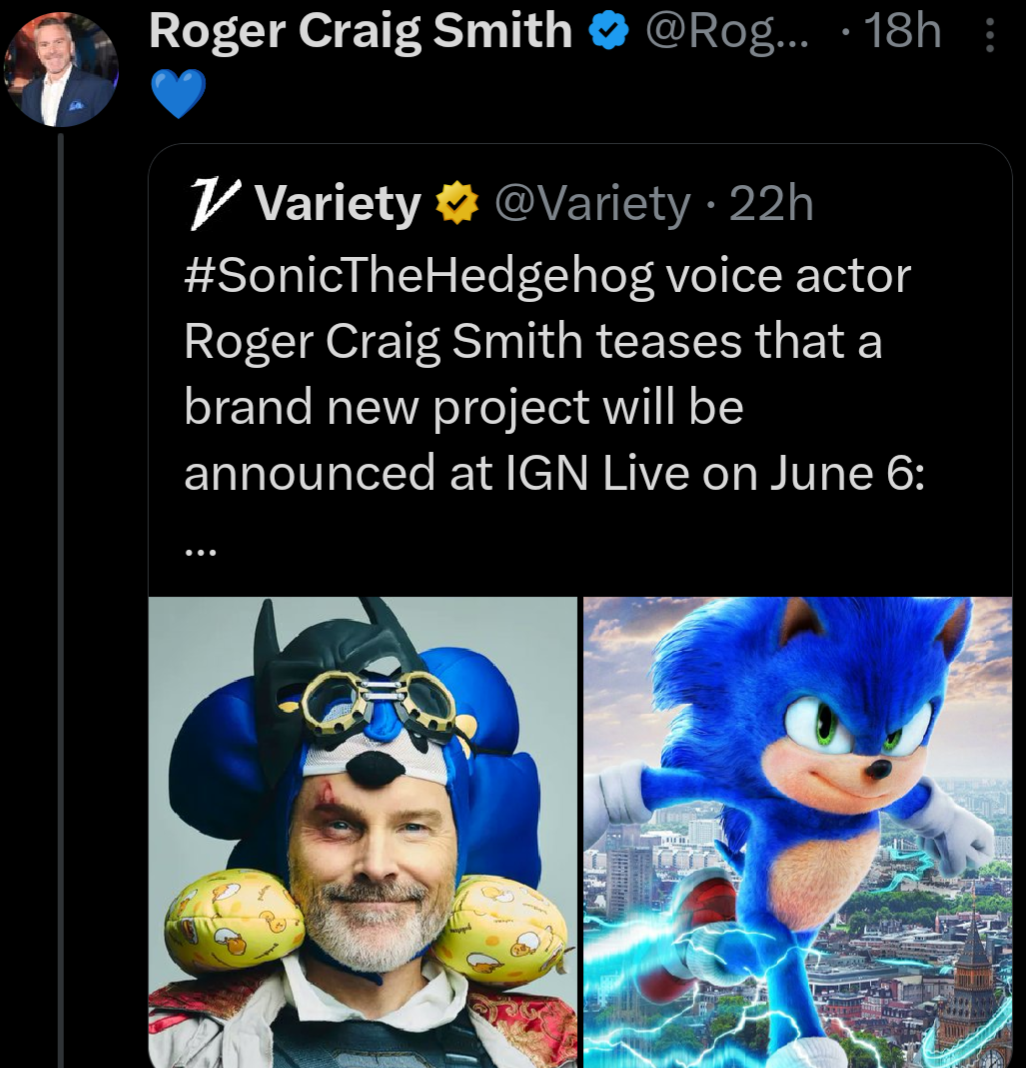Click the vertical thread line under avatar
Screen dimensions: 1026x1068
[61, 600]
